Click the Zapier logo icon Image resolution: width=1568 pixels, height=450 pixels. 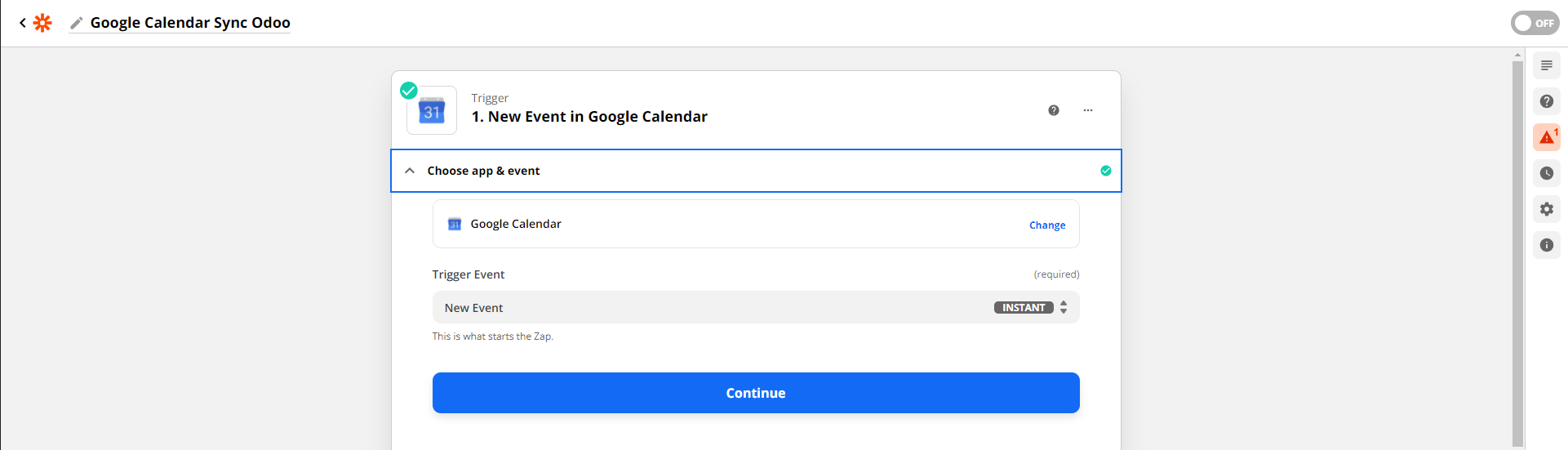pyautogui.click(x=42, y=23)
